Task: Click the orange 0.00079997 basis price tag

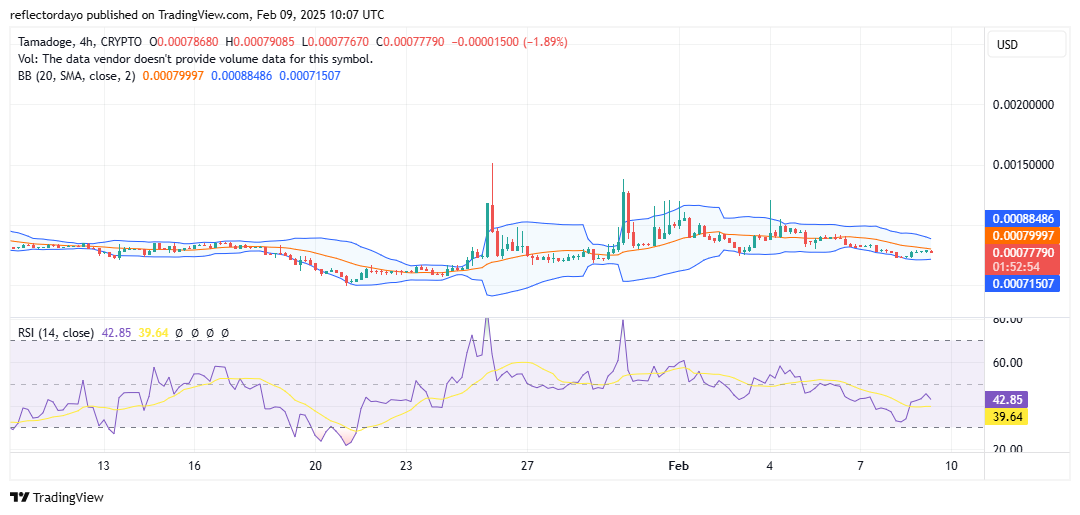Action: coord(1023,235)
